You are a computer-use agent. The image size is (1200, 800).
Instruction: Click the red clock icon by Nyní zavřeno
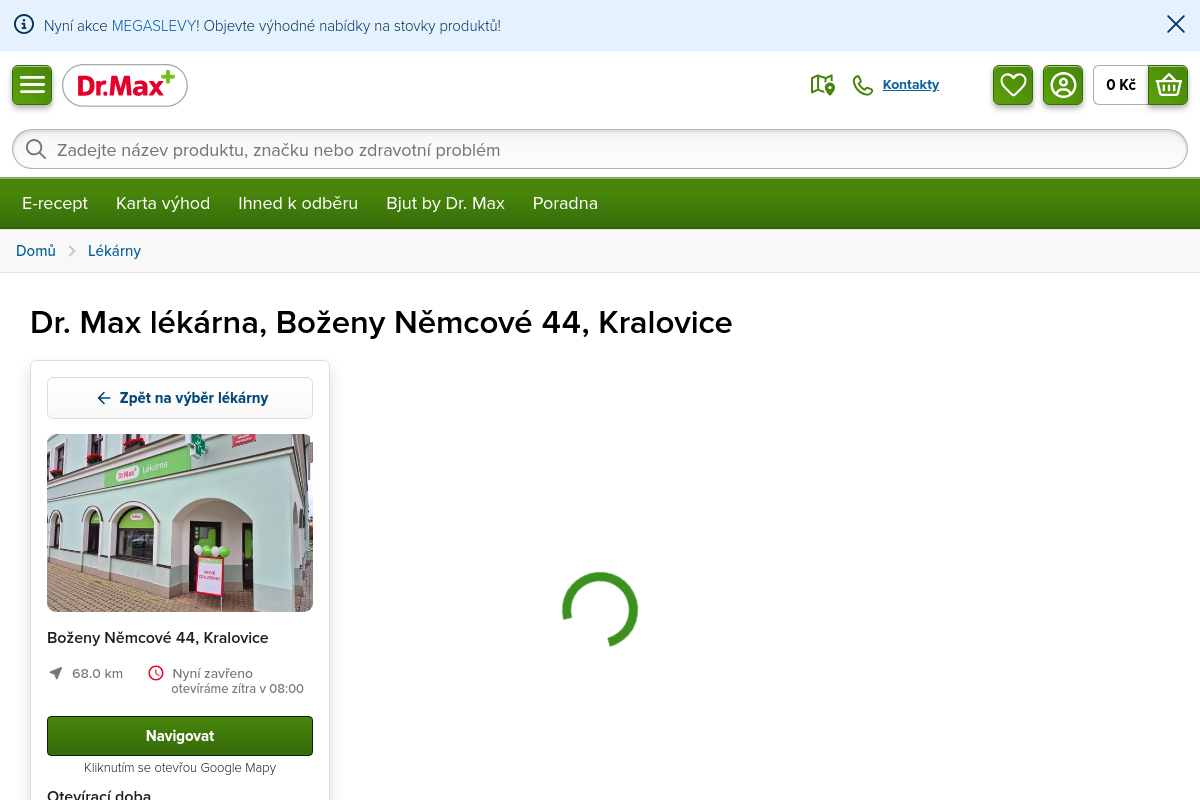156,673
